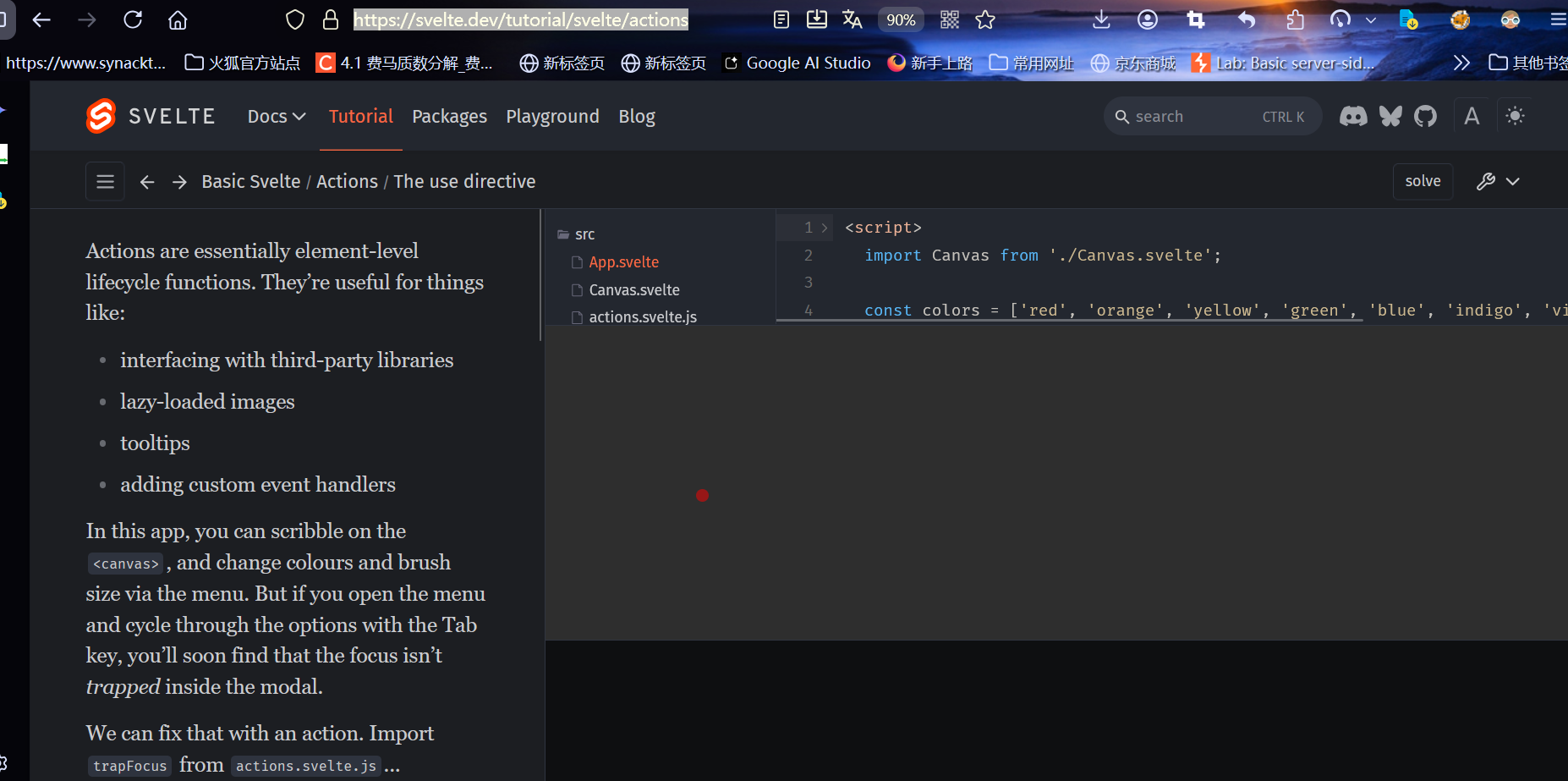1568x781 pixels.
Task: Open Canvas.svelte file
Action: coord(633,290)
